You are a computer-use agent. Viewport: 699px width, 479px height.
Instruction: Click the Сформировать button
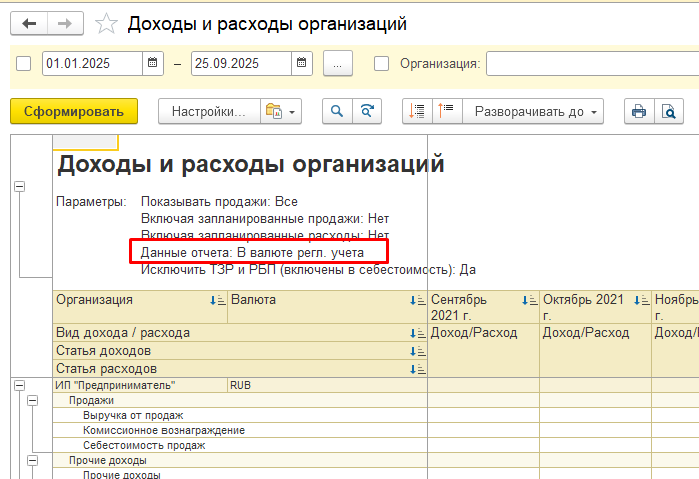coord(73,112)
